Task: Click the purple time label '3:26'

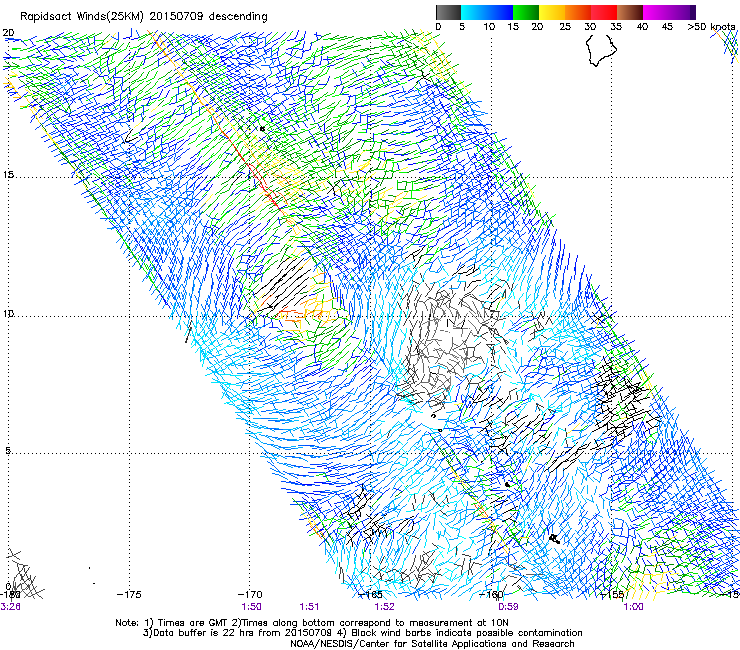Action: [x=10, y=607]
